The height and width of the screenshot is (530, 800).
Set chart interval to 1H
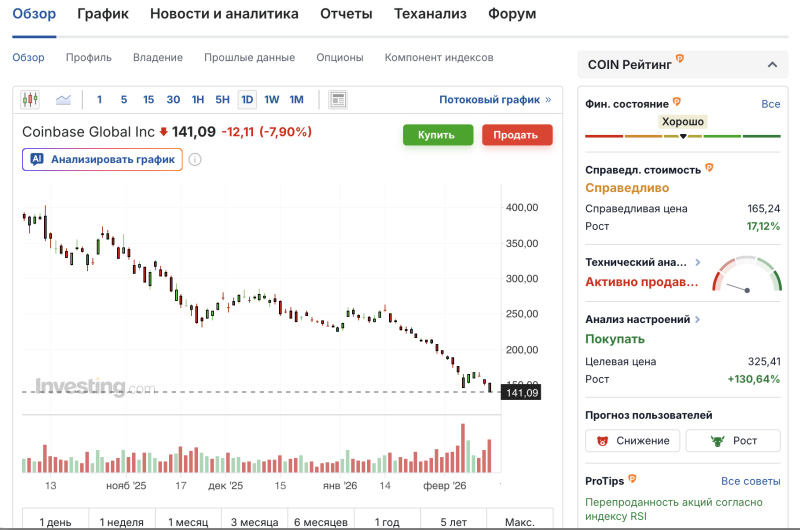pyautogui.click(x=198, y=99)
